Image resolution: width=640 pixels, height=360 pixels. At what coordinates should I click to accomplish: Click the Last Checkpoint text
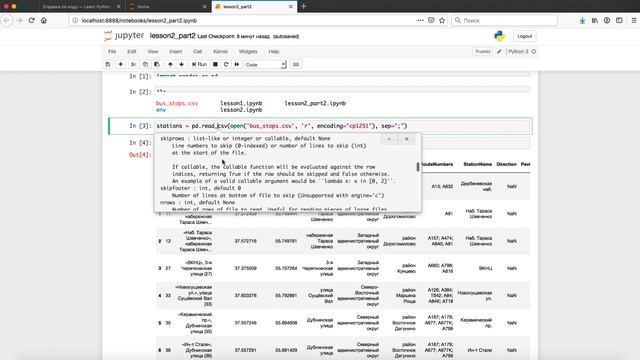pyautogui.click(x=233, y=36)
